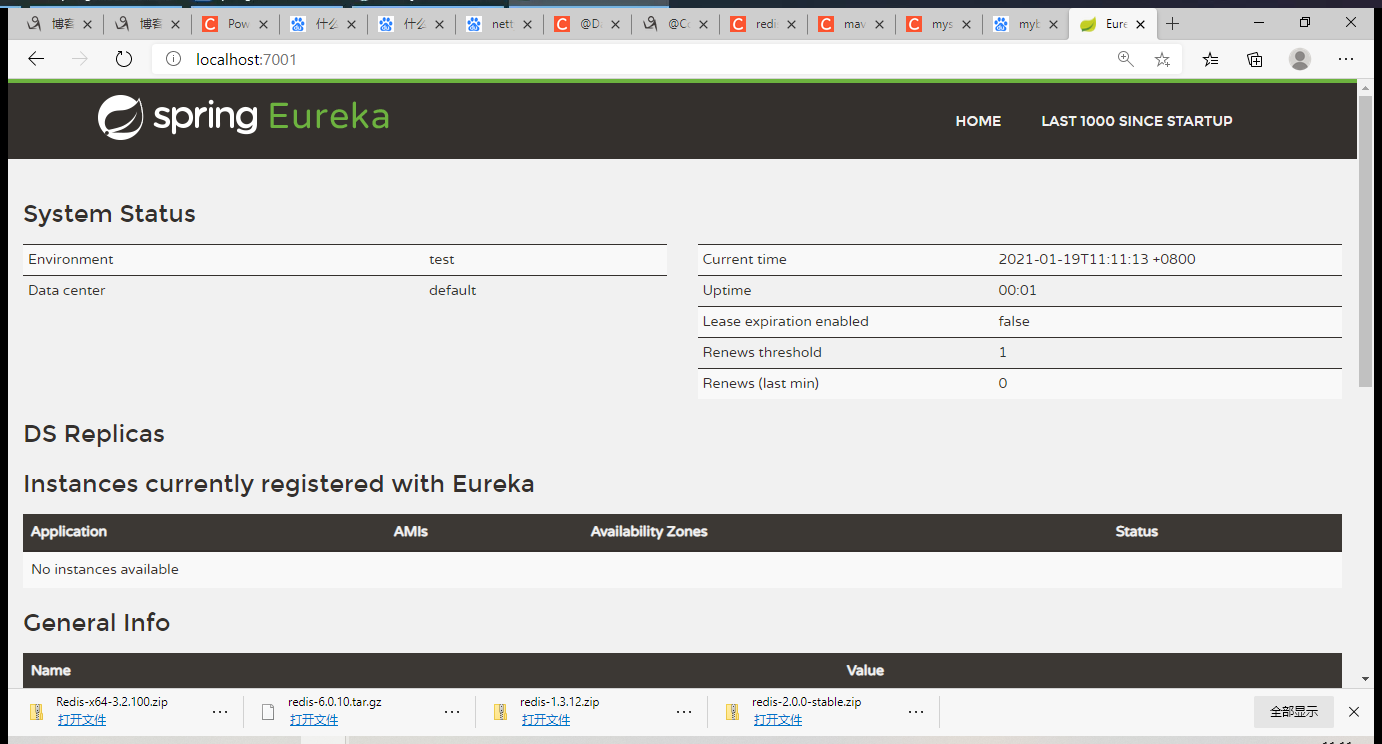Open the Collections panel
This screenshot has height=744, width=1382.
point(1255,60)
